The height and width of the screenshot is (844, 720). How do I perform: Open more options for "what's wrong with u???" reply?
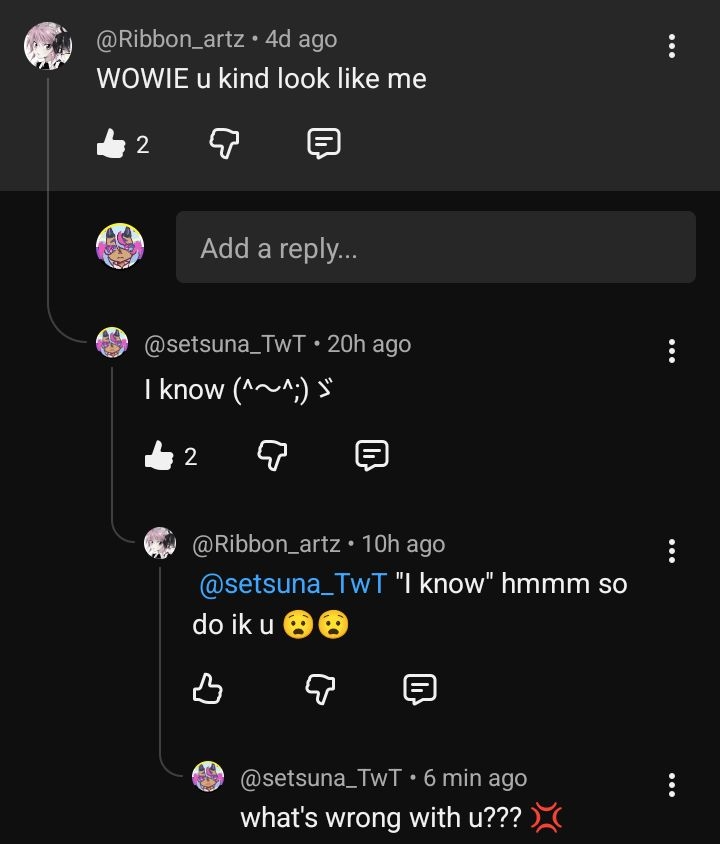click(672, 784)
